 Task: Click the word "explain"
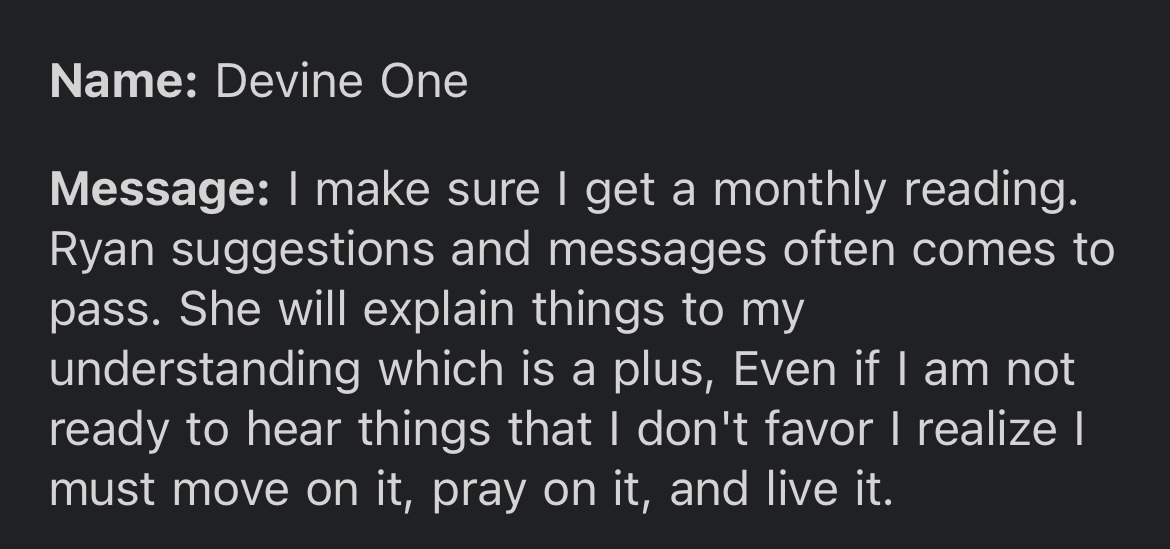[x=439, y=310]
